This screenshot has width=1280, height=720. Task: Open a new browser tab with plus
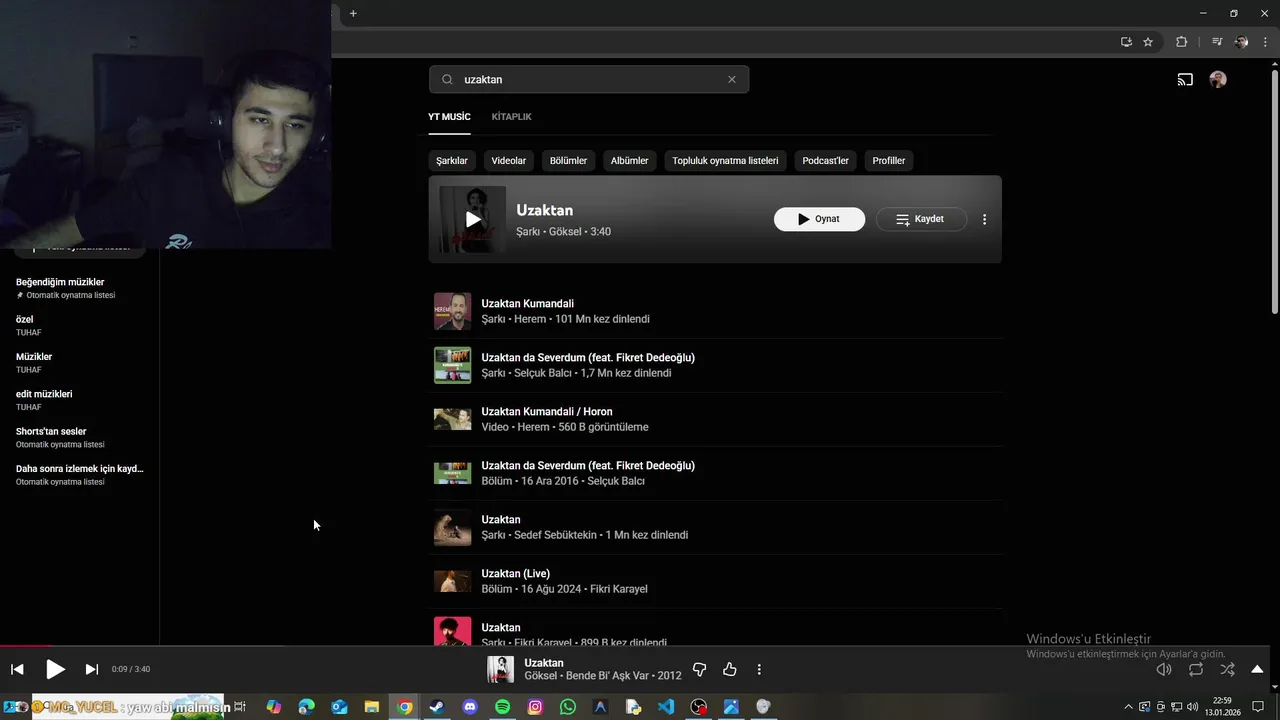(x=353, y=13)
